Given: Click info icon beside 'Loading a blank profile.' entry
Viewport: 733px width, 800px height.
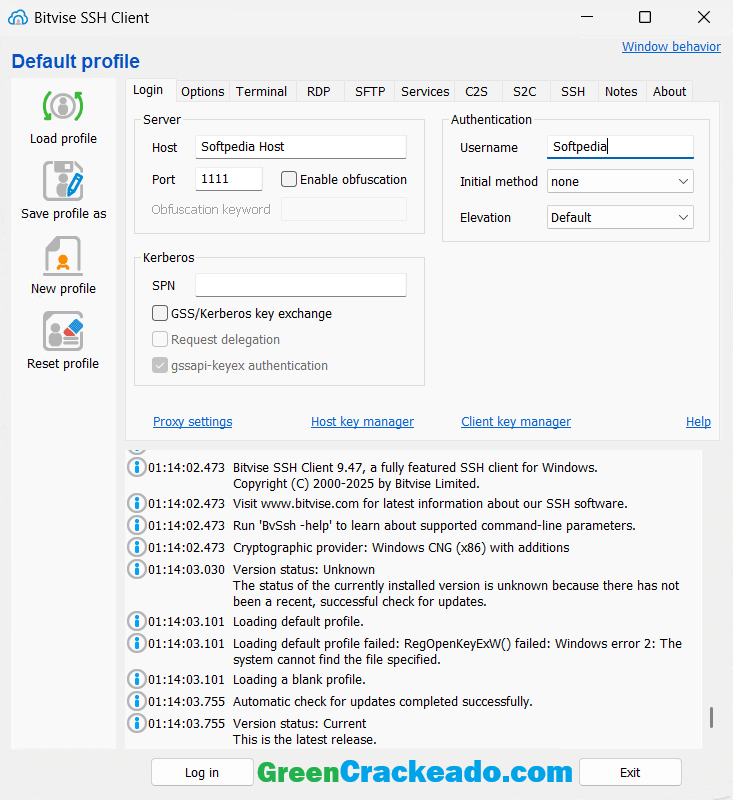Looking at the screenshot, I should [x=136, y=679].
